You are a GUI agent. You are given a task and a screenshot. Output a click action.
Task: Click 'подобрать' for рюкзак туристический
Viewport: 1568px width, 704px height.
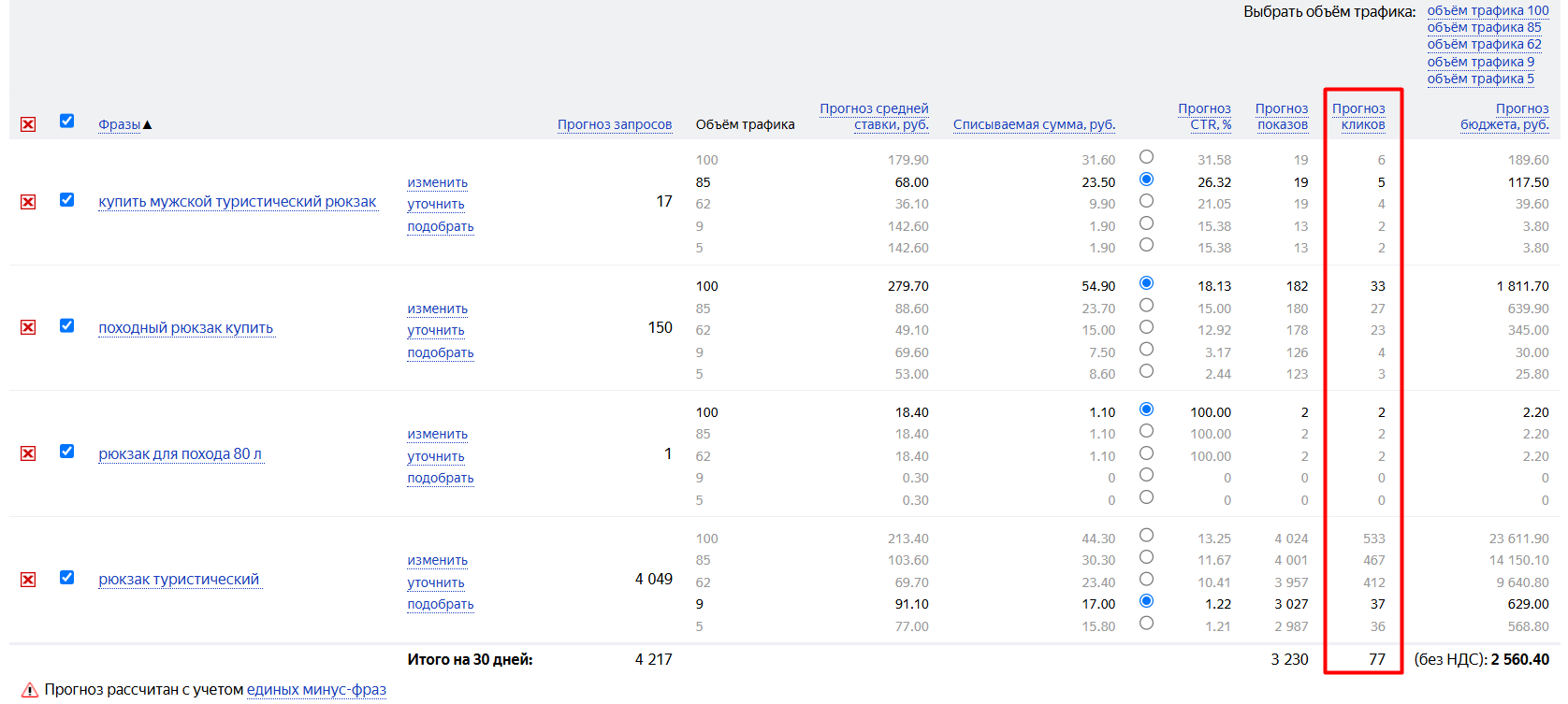(441, 604)
